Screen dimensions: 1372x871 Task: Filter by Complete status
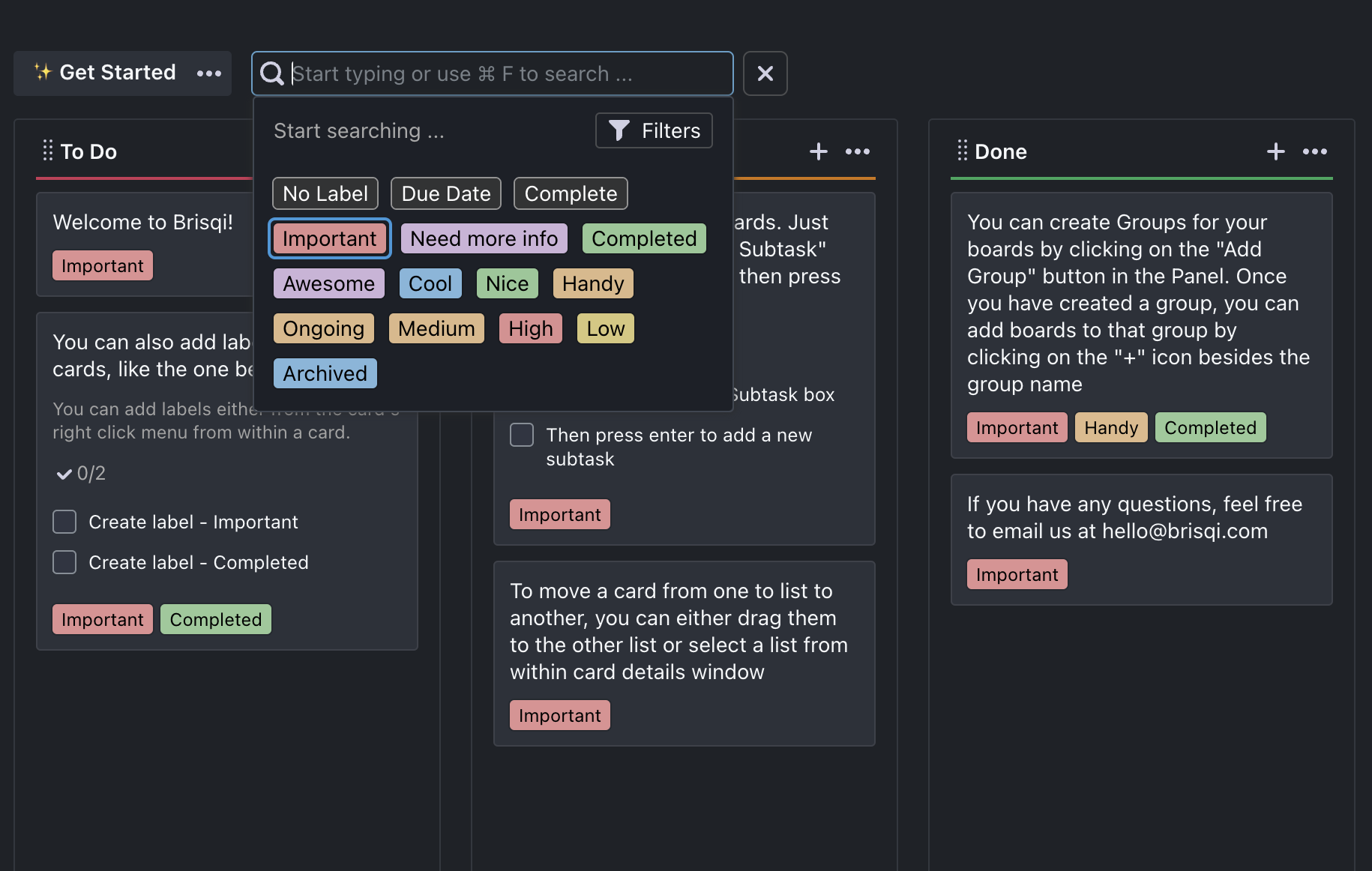point(571,193)
